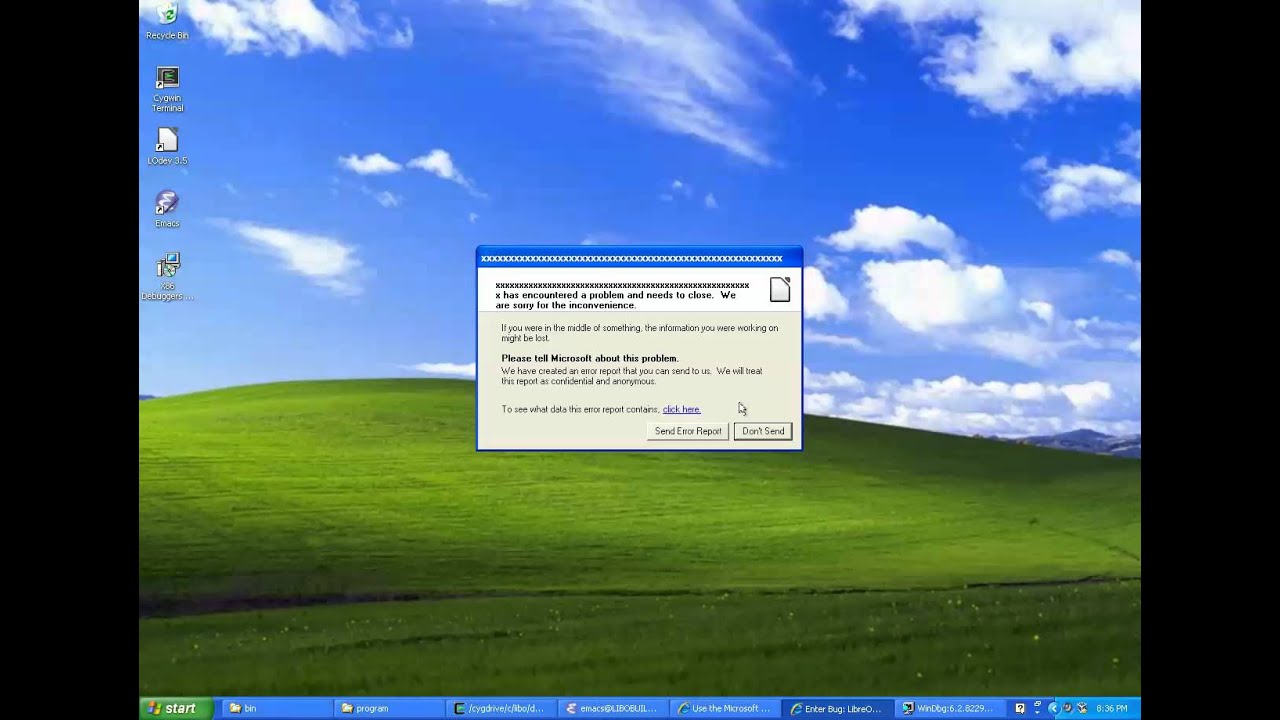
Task: Switch to 'Enter Bug: LibreO...' taskbar item
Action: pyautogui.click(x=837, y=708)
